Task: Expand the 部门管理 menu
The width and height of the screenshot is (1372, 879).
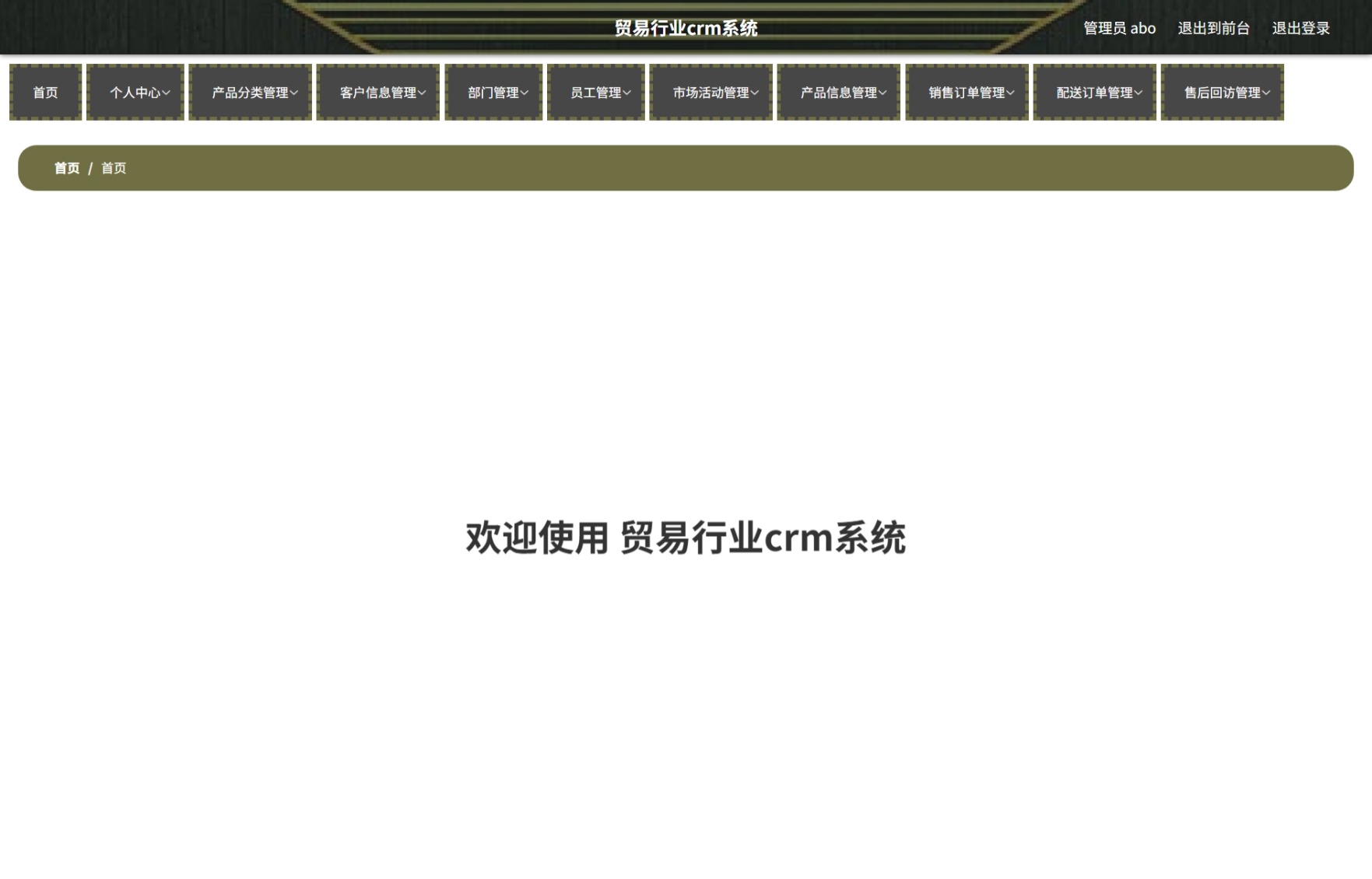Action: (x=493, y=93)
